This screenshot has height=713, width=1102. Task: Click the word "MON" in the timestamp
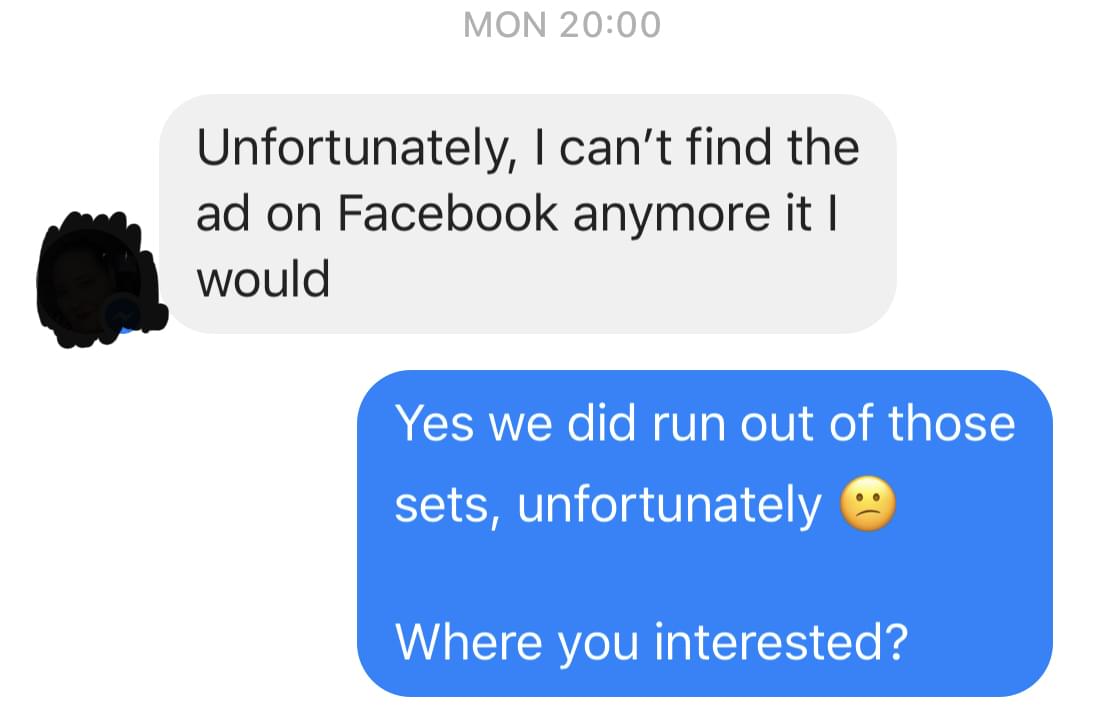pyautogui.click(x=506, y=25)
